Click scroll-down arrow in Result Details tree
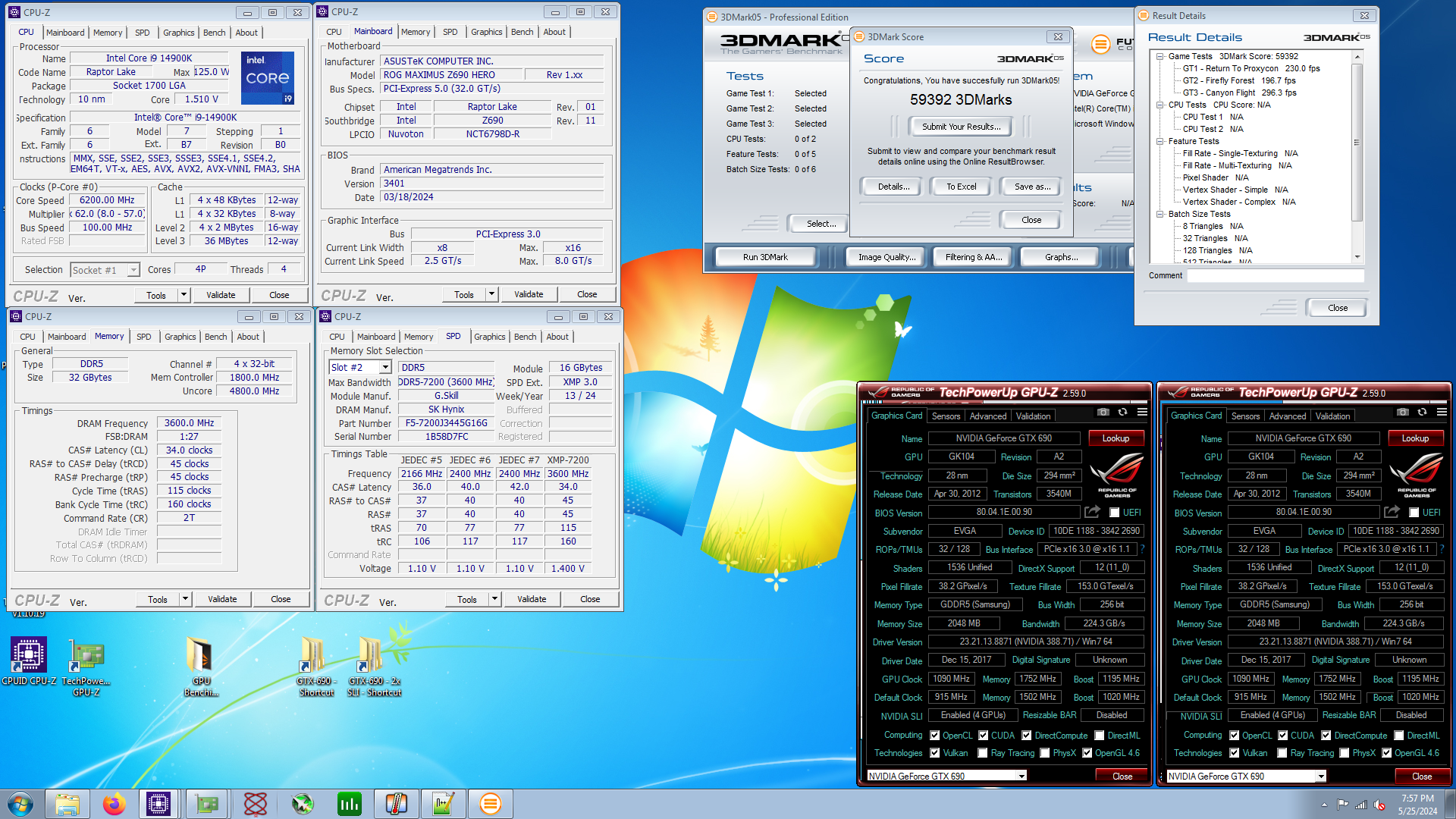This screenshot has height=819, width=1456. click(1357, 257)
